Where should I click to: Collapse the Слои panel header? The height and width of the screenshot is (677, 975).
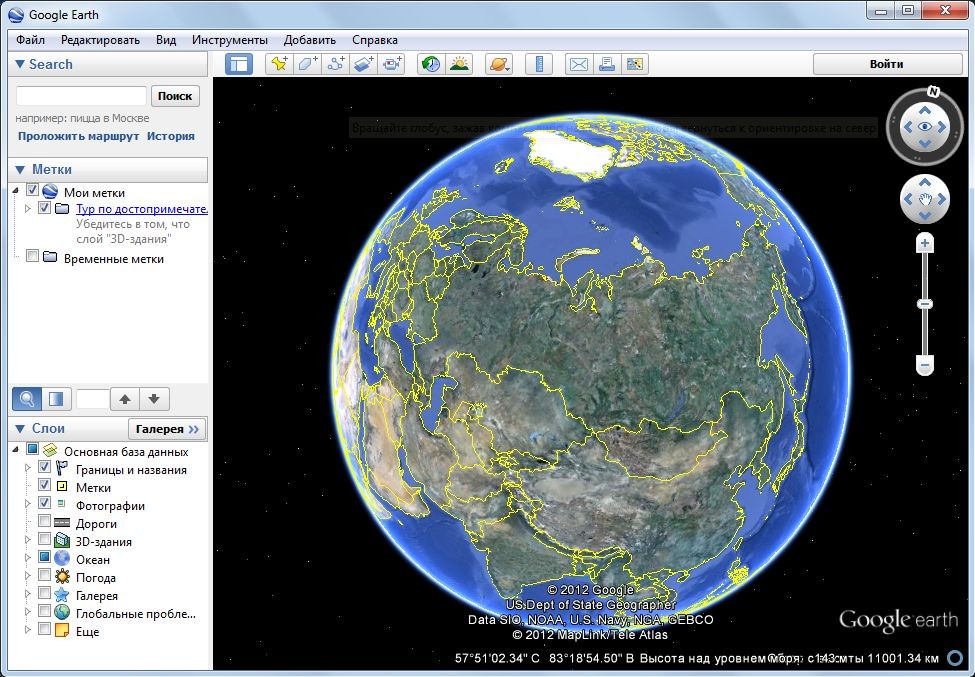(20, 429)
